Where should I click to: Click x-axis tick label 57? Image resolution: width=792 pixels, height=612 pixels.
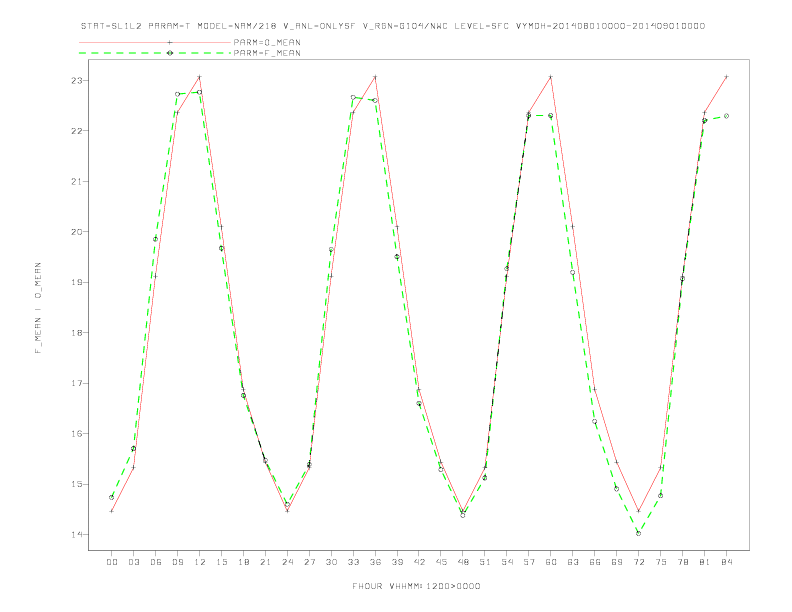[529, 562]
